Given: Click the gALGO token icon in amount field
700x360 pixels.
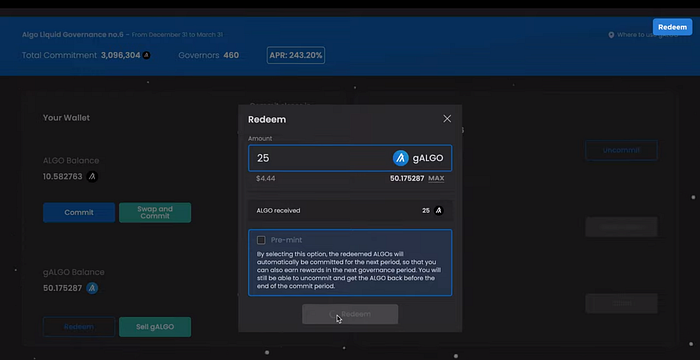Looking at the screenshot, I should (x=400, y=158).
